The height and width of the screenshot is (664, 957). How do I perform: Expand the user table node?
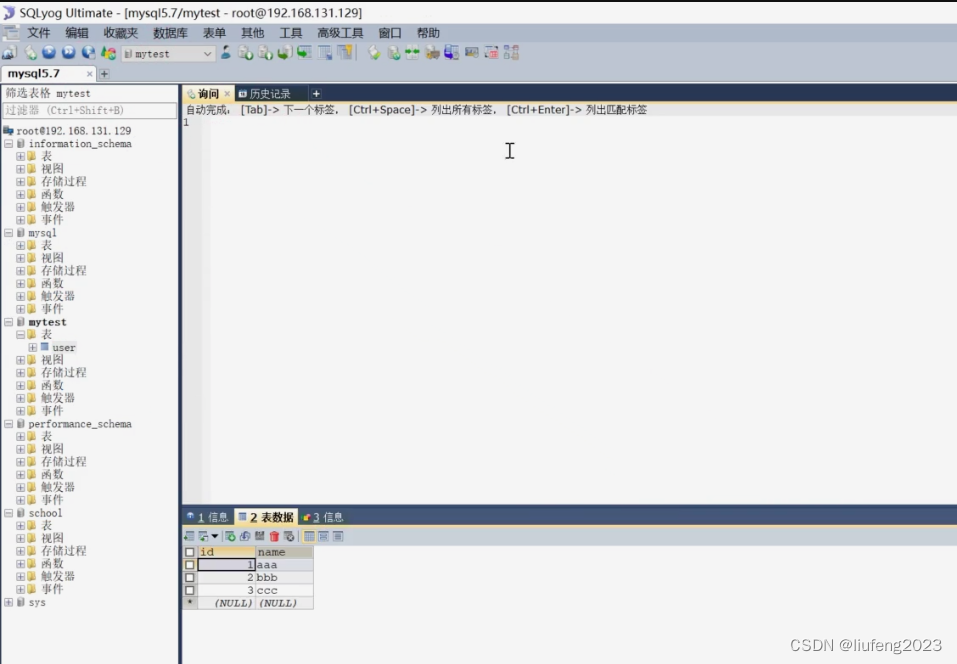click(x=33, y=348)
